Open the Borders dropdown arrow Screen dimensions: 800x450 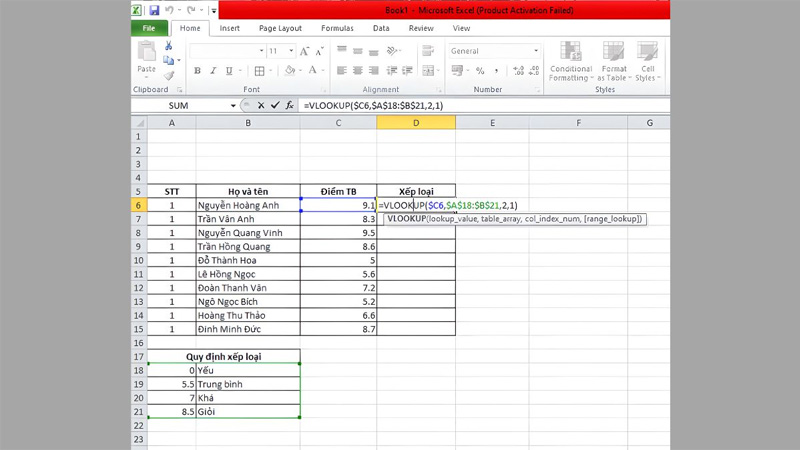(x=270, y=71)
